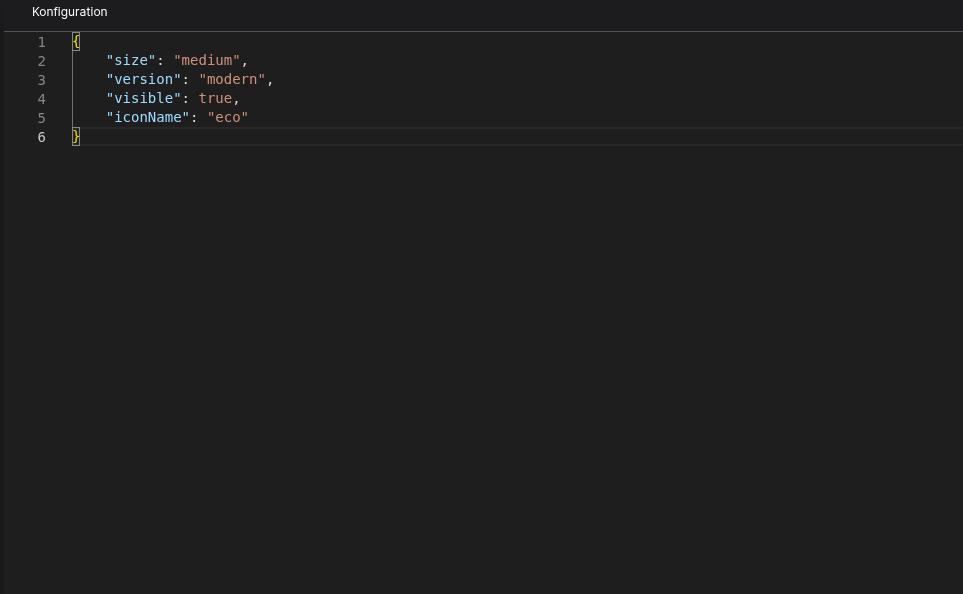Click the "eco" string value
963x594 pixels.
228,118
